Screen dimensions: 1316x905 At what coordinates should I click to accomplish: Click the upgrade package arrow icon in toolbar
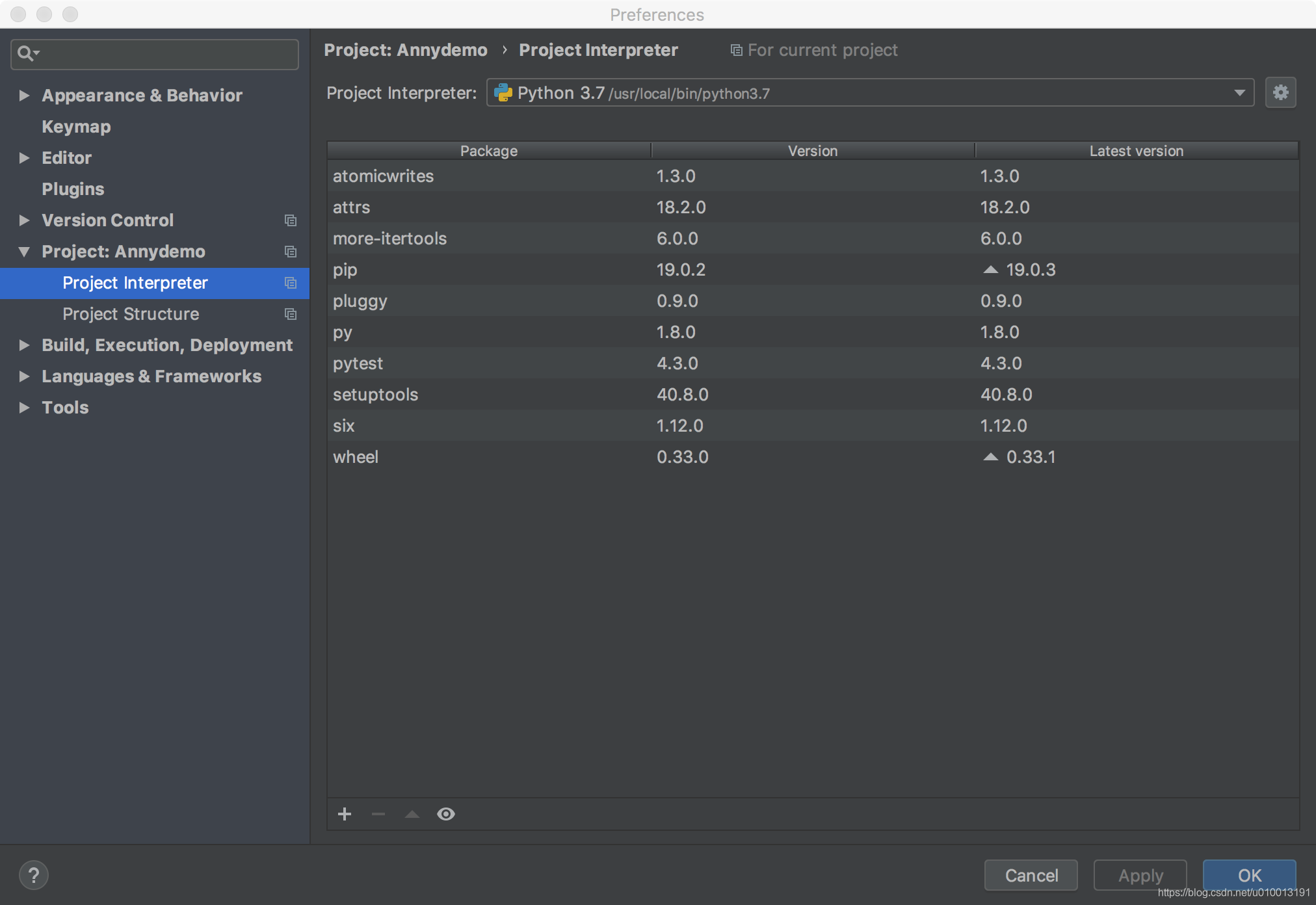[412, 814]
